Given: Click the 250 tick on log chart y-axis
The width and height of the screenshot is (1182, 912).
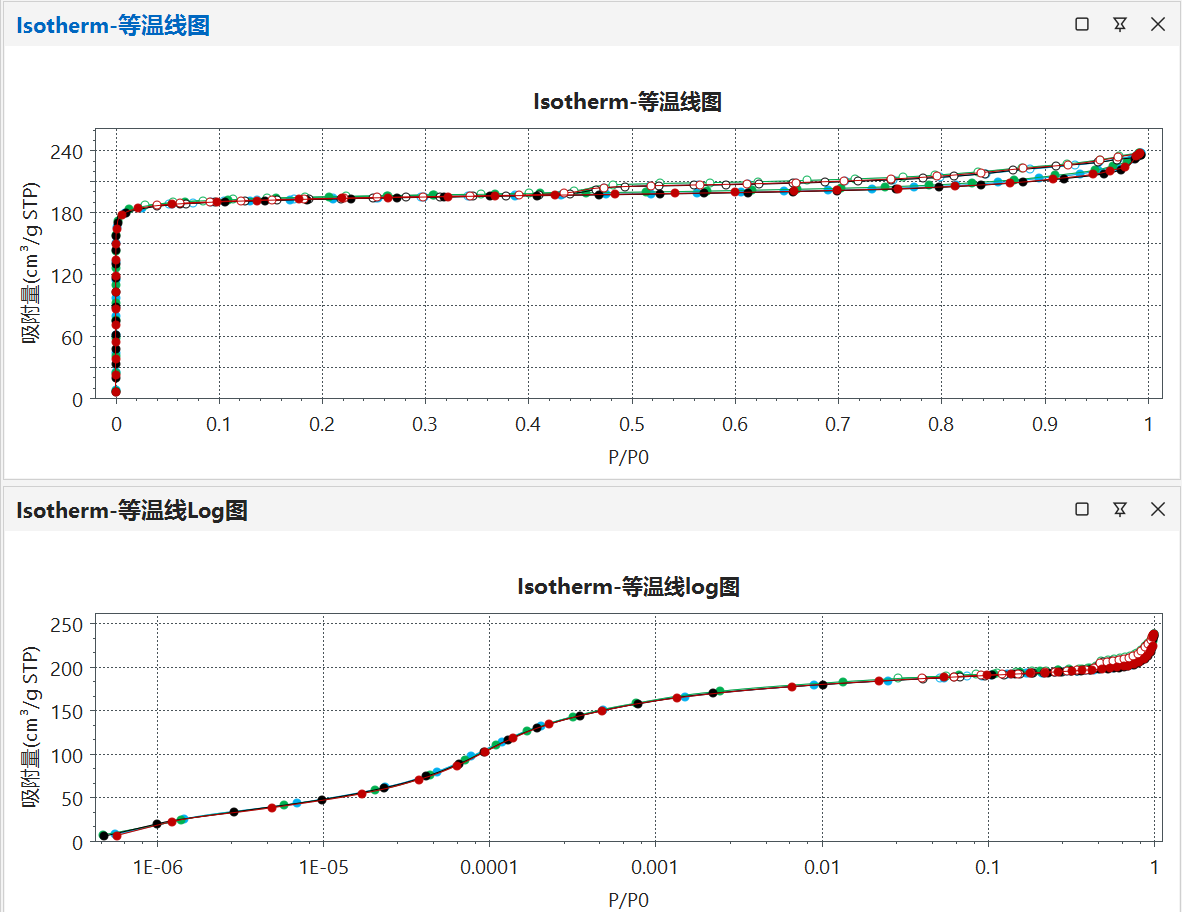Looking at the screenshot, I should (66, 625).
